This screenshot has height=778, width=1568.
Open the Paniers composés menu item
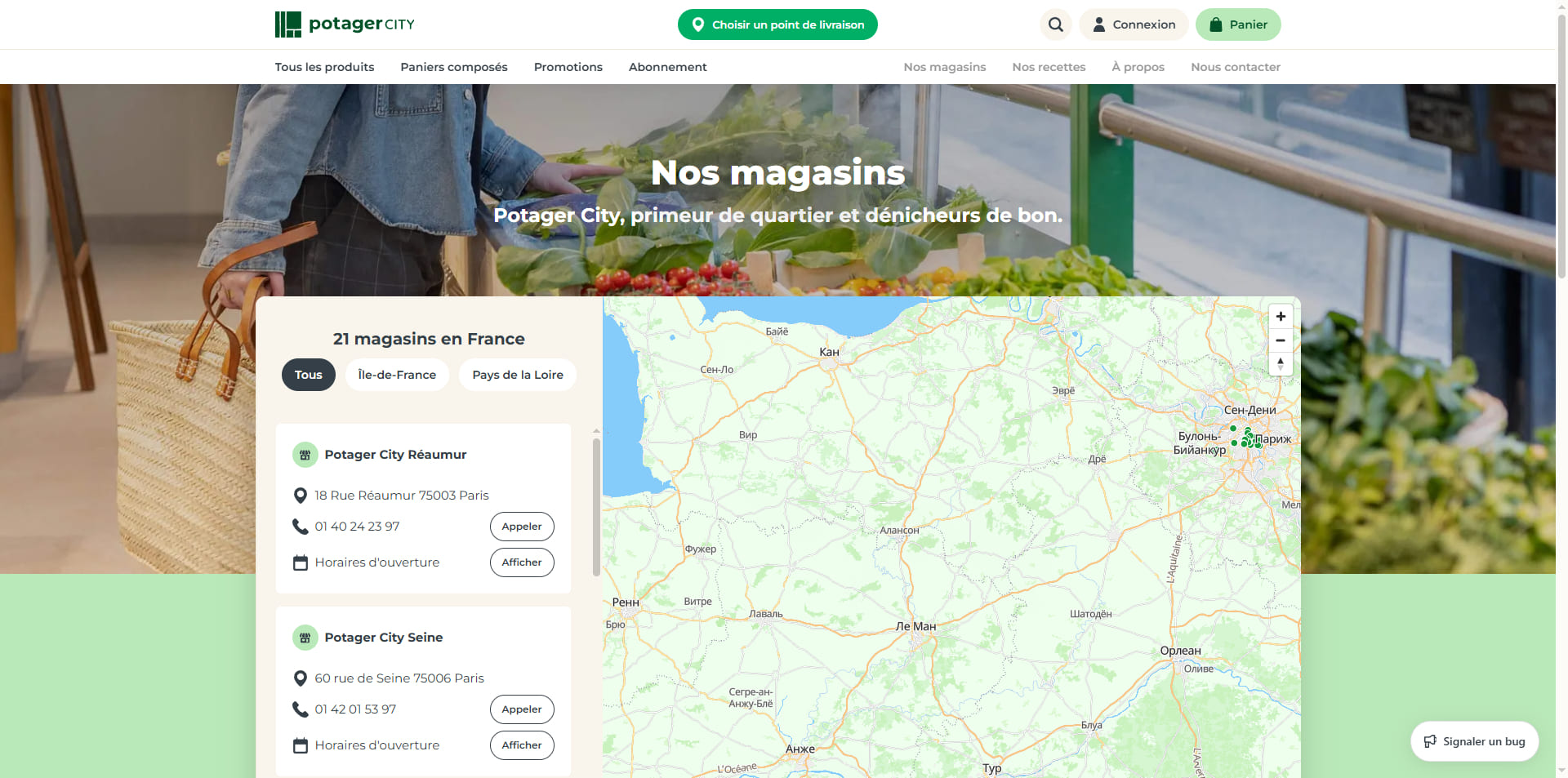[454, 67]
